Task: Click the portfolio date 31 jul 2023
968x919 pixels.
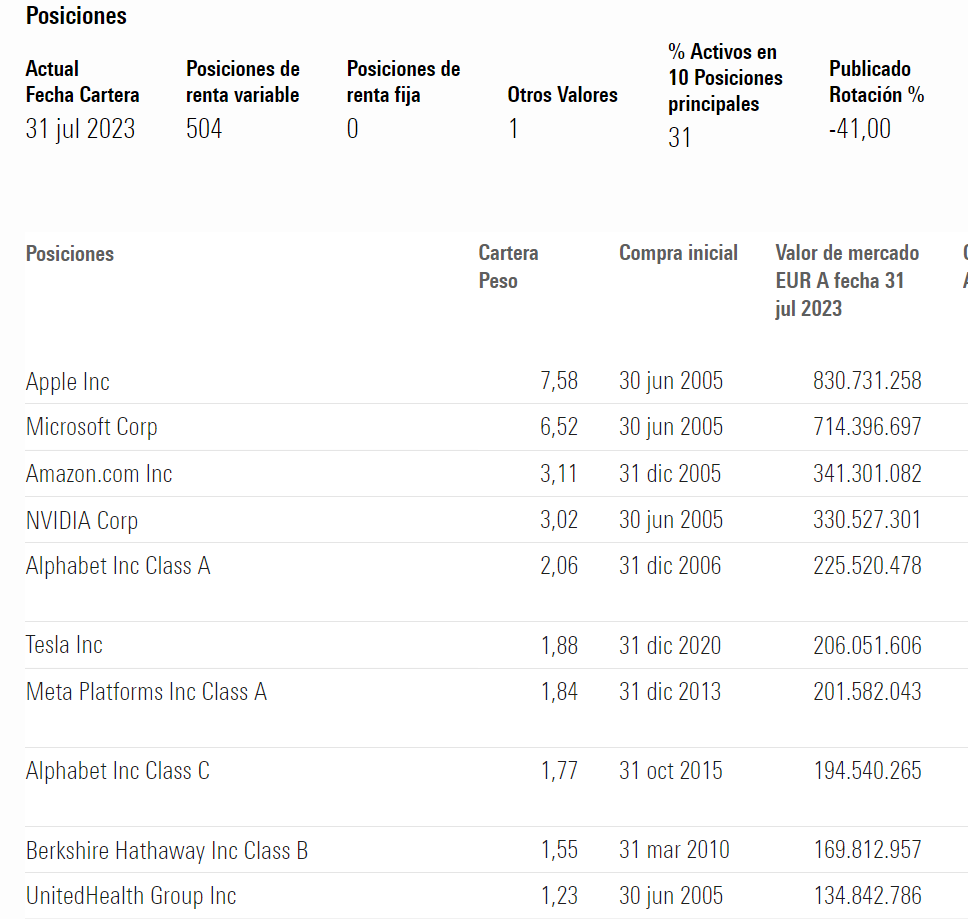Action: click(x=80, y=129)
